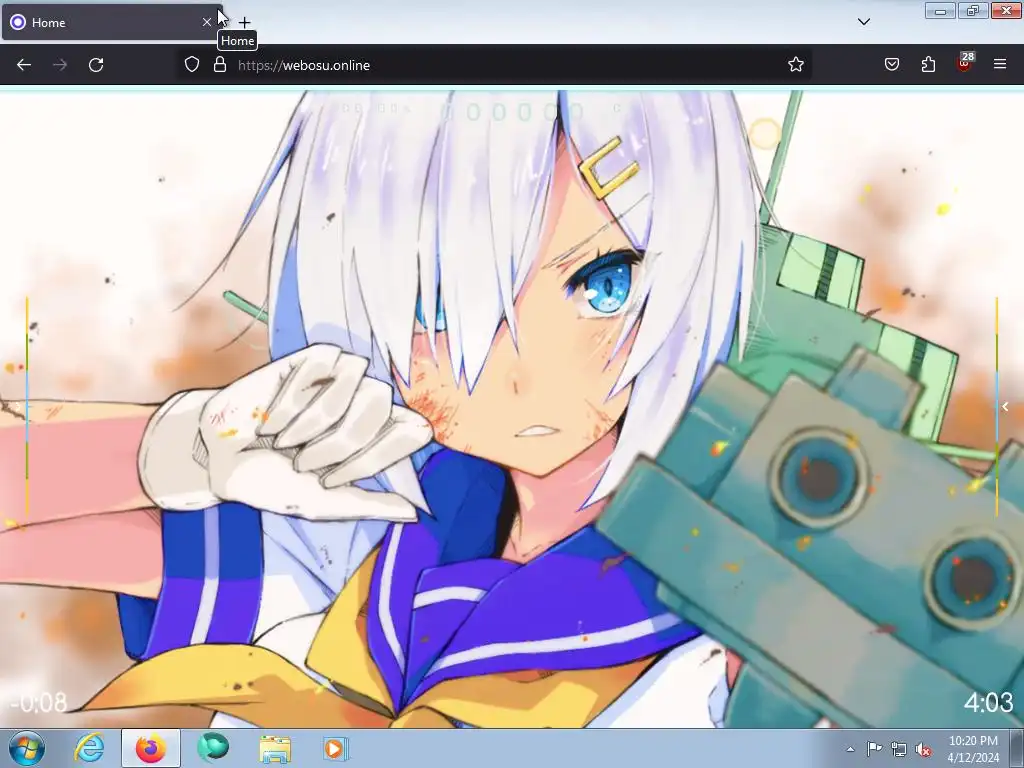Click the 4:03 song duration
The image size is (1024, 768).
pos(989,703)
